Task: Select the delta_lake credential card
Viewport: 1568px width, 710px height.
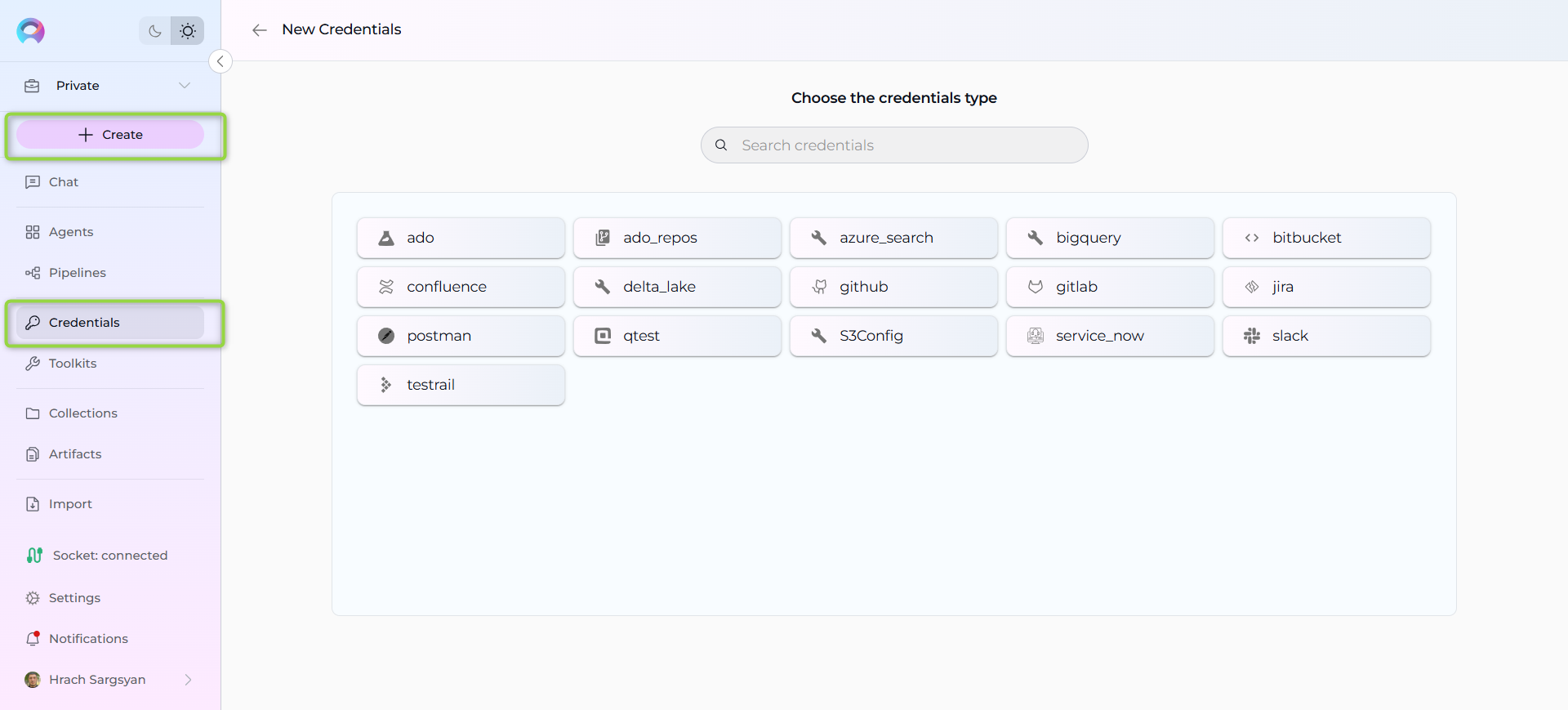Action: 677,287
